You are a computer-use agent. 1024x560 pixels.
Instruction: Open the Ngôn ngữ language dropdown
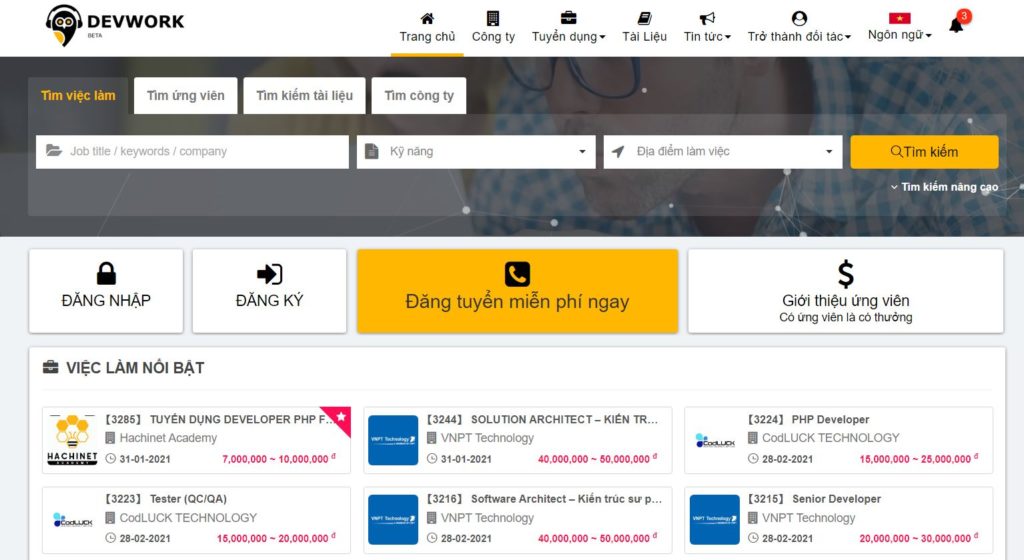click(x=899, y=35)
